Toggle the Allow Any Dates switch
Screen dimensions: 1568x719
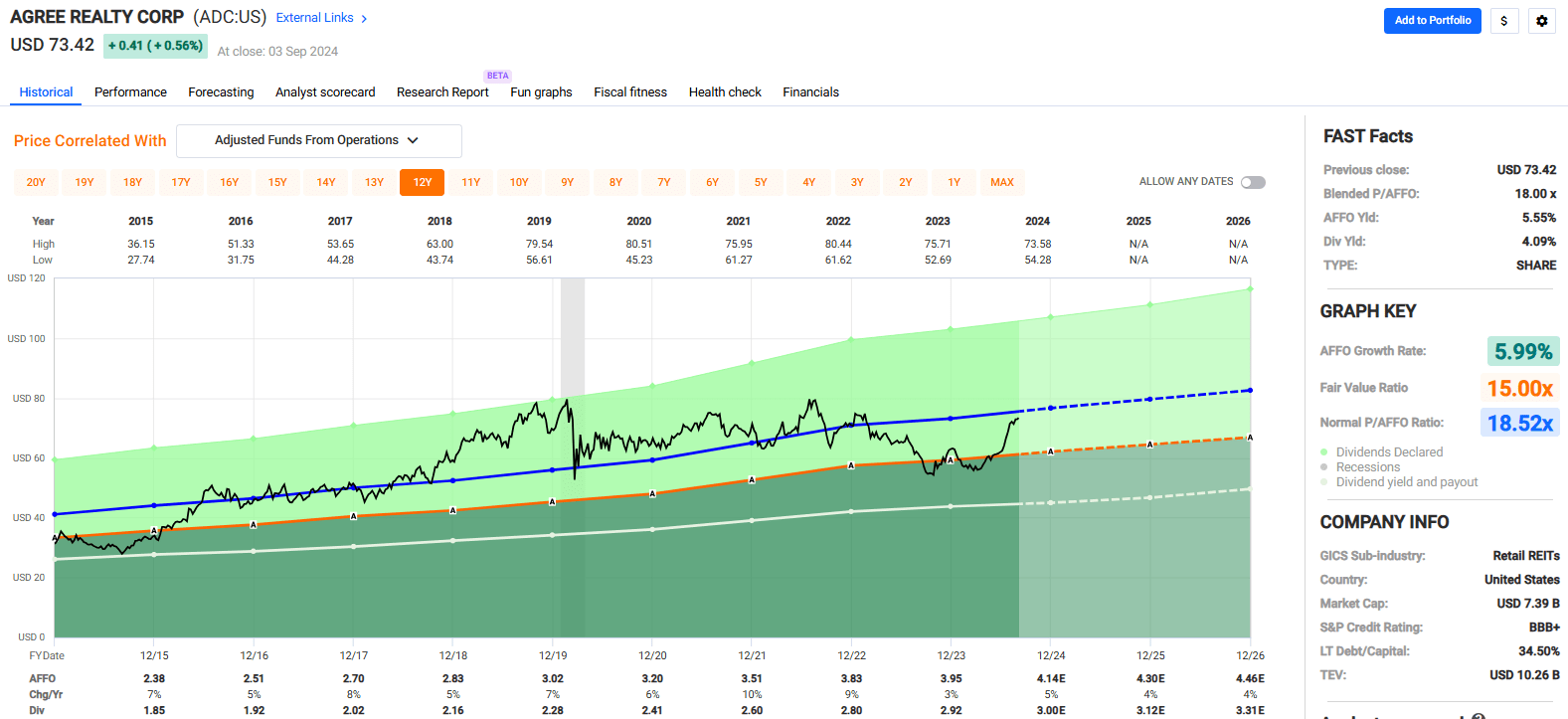(x=1253, y=182)
